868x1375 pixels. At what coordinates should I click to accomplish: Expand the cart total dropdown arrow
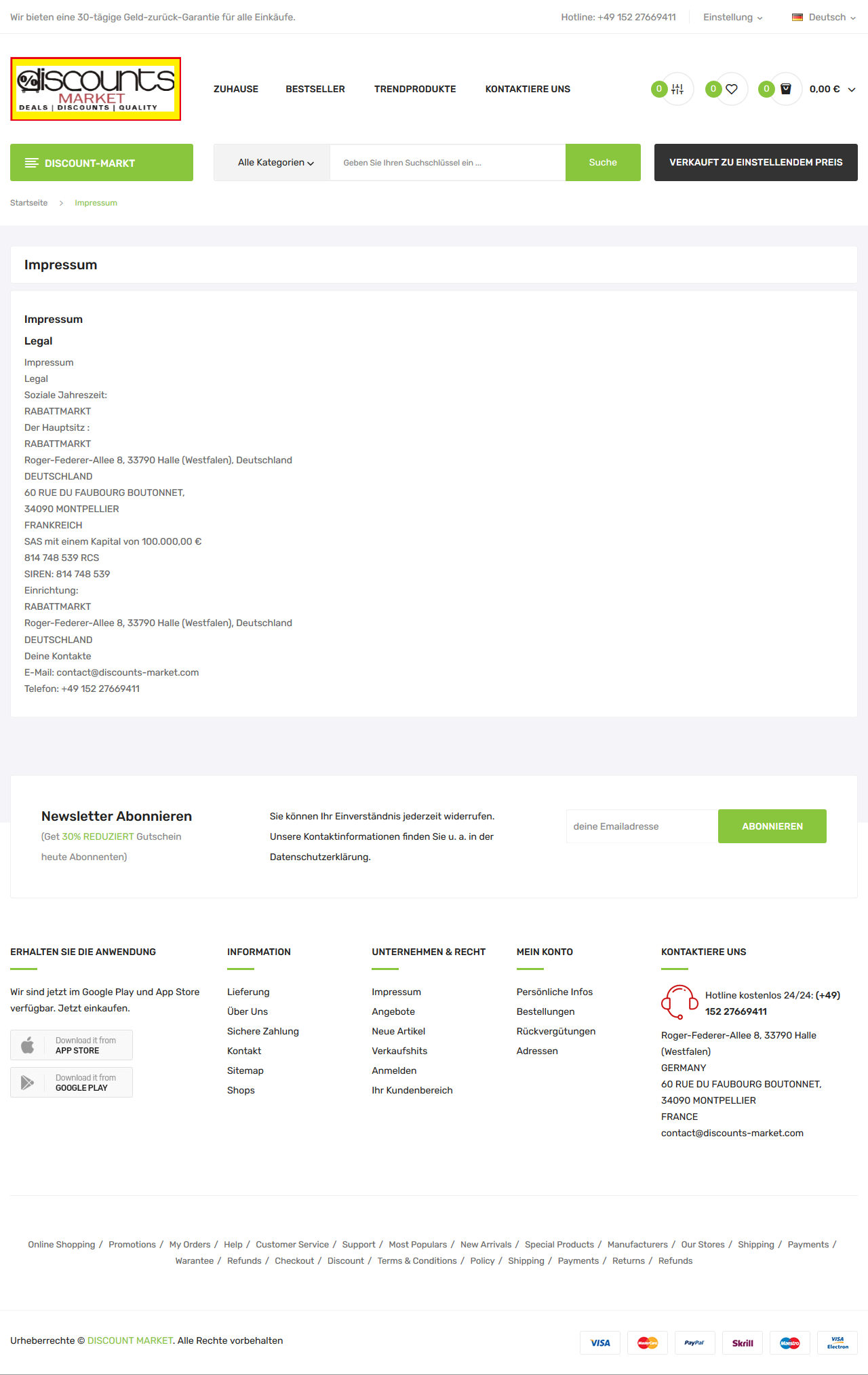coord(852,90)
